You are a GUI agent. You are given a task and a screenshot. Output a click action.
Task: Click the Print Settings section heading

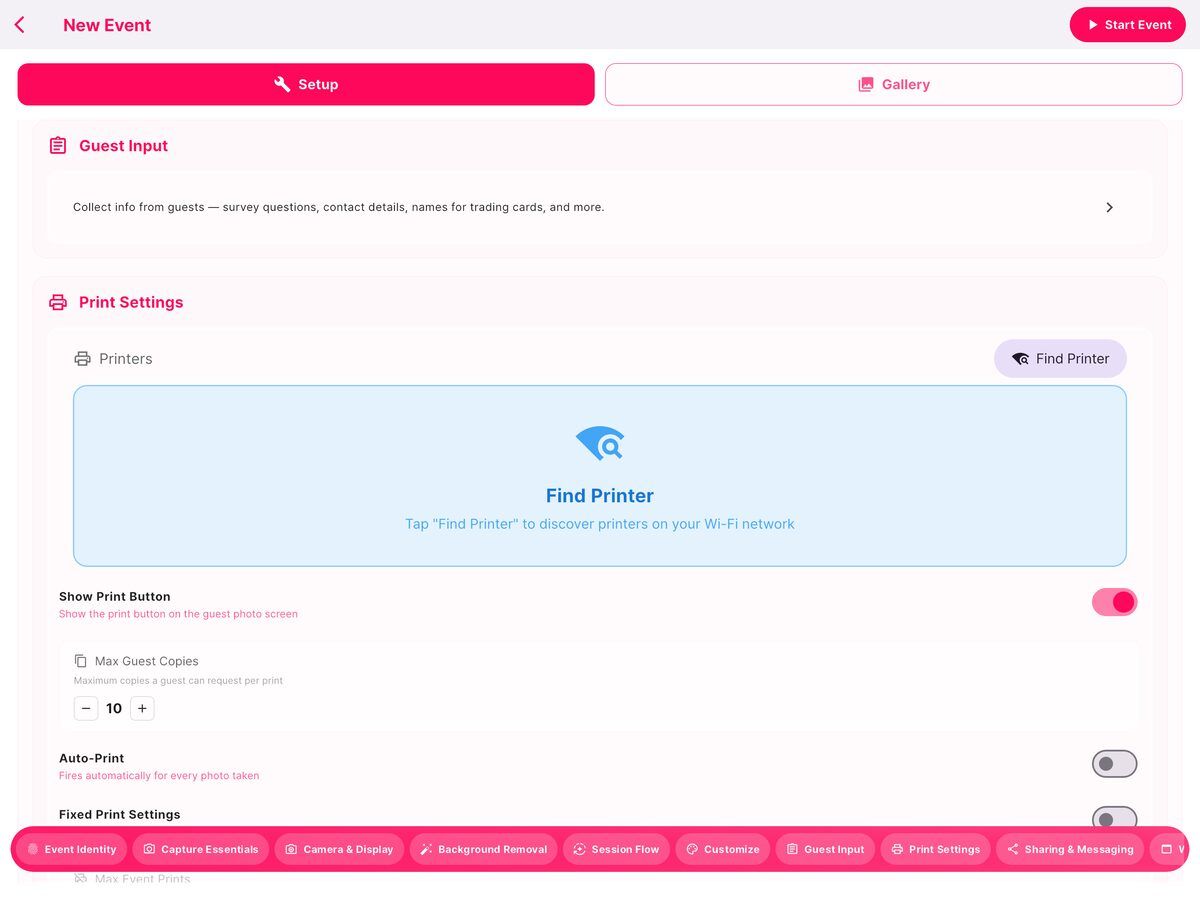131,302
